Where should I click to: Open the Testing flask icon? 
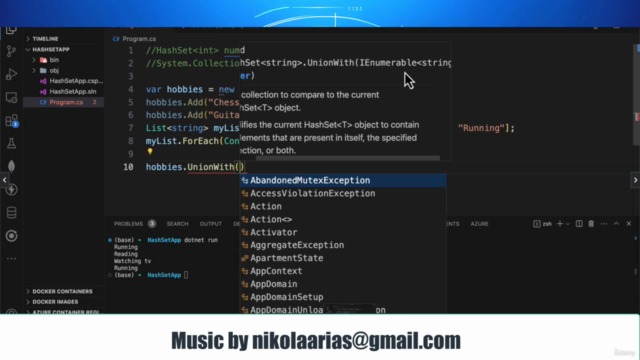point(11,144)
